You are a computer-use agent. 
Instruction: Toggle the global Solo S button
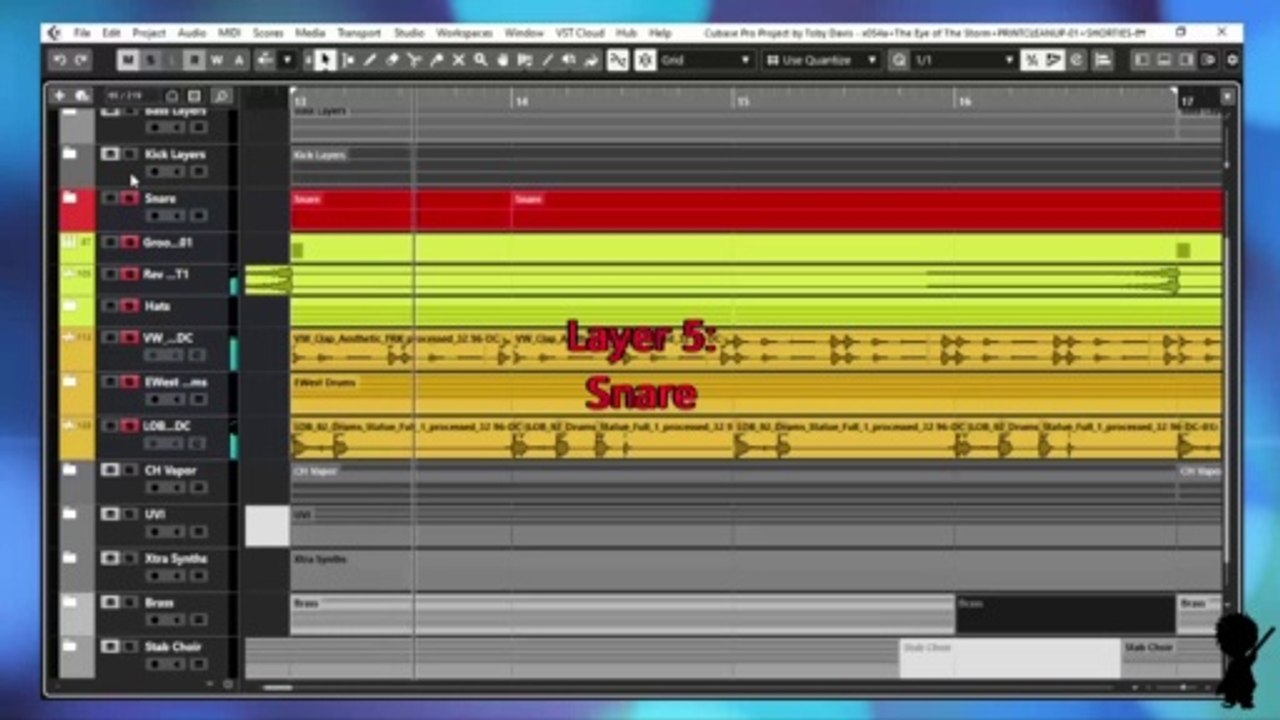pyautogui.click(x=150, y=60)
